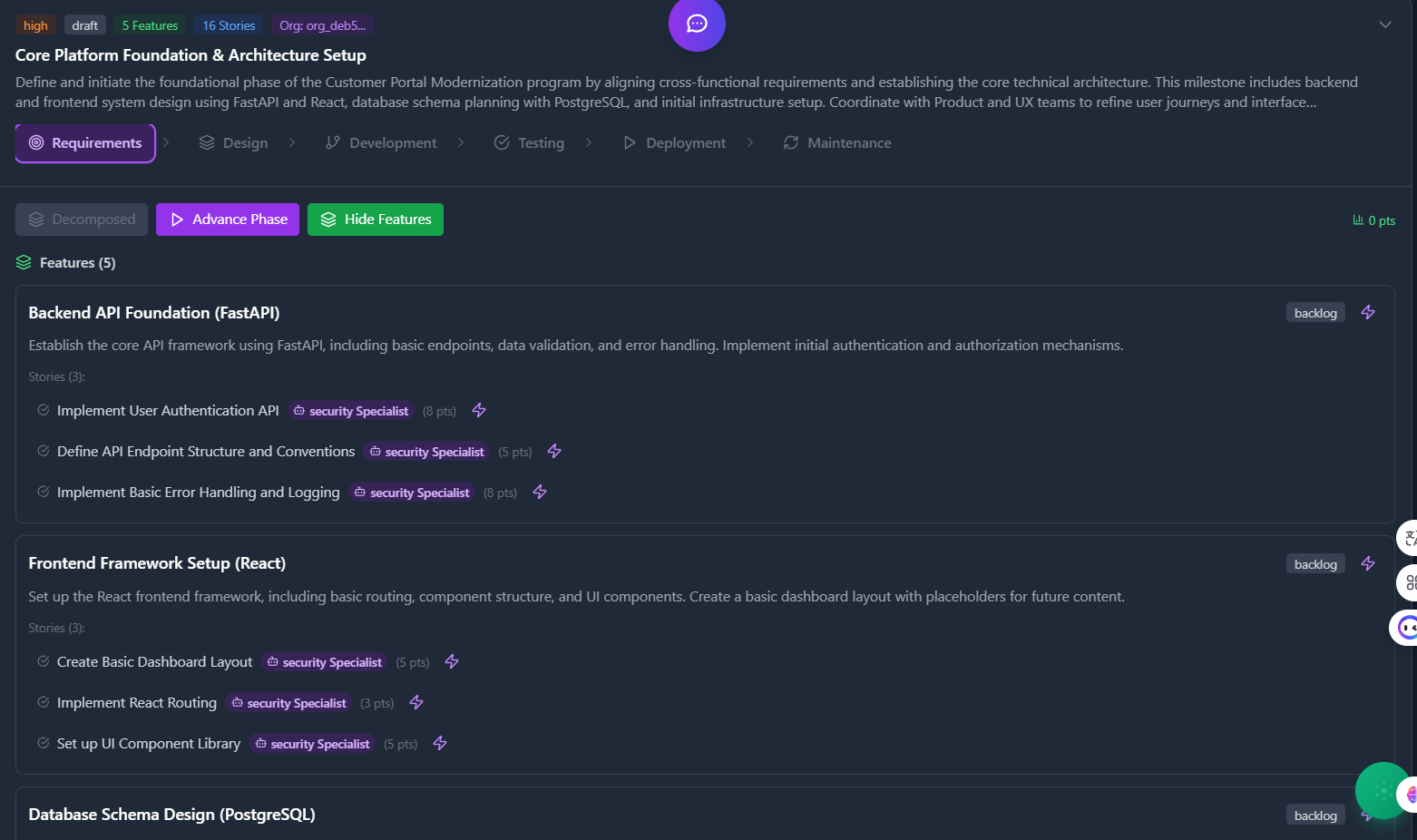Click security Specialist tag on Set up UI Component Library

pyautogui.click(x=312, y=744)
